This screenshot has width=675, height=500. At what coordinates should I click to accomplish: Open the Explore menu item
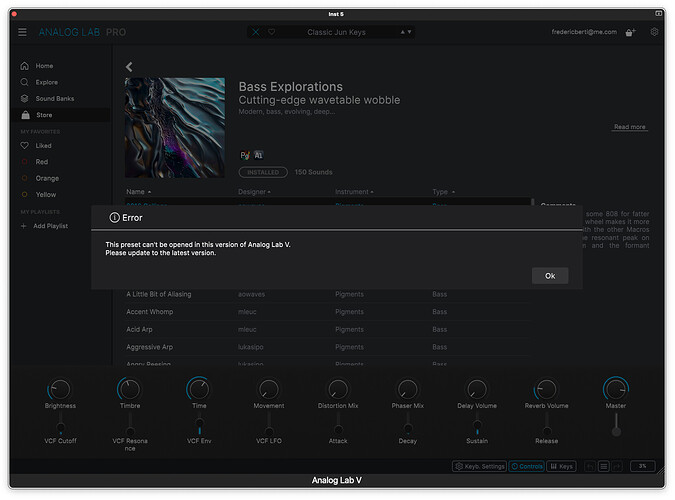coord(46,82)
